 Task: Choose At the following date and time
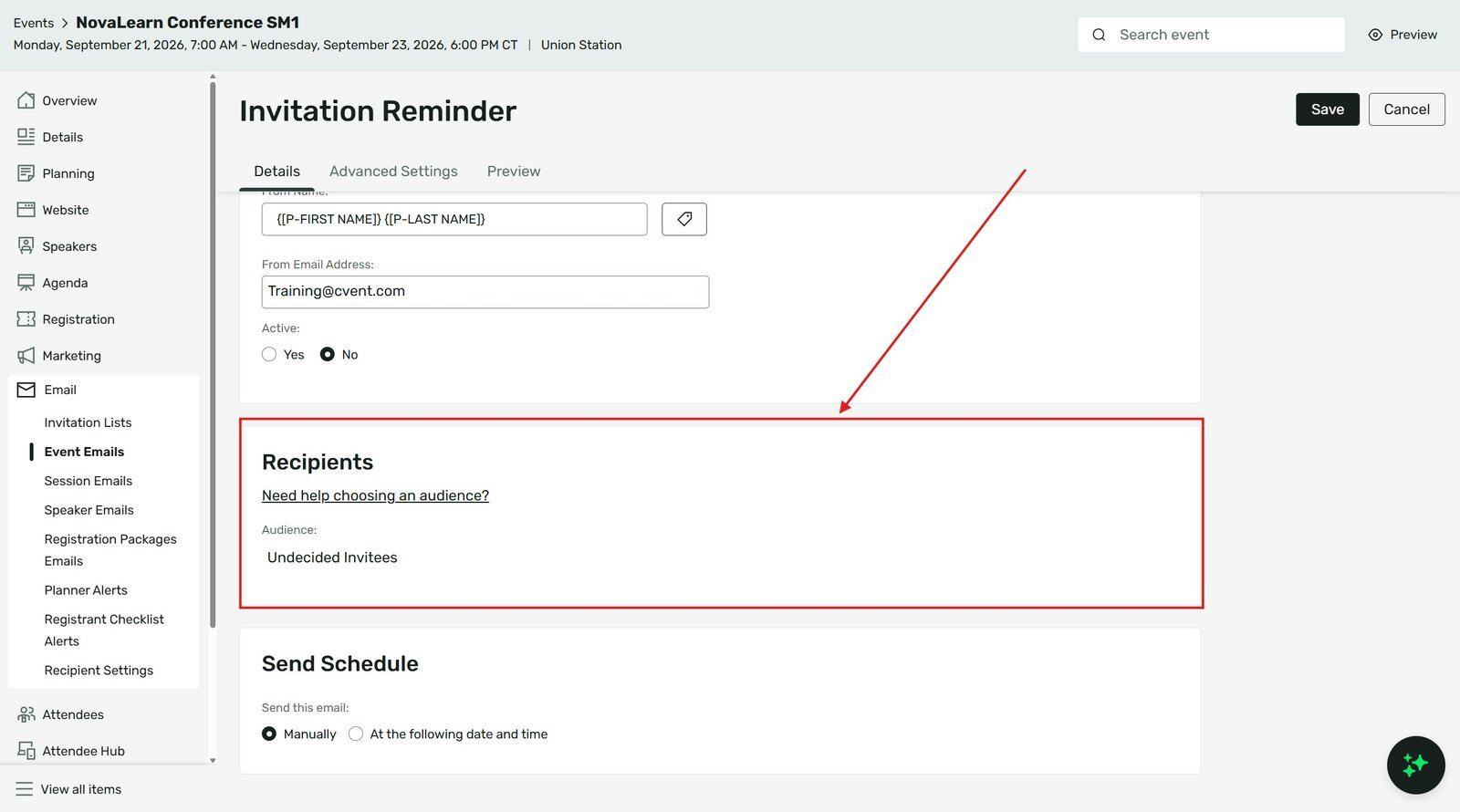click(356, 734)
